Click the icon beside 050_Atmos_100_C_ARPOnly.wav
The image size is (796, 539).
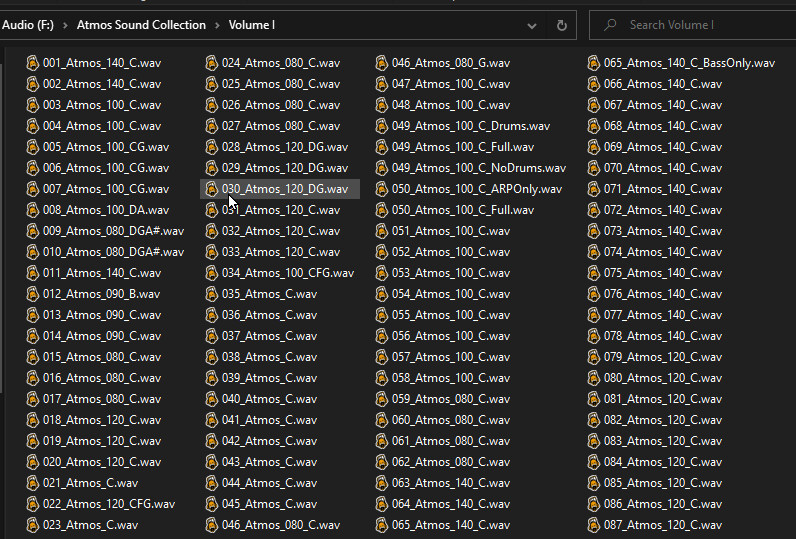(x=382, y=189)
